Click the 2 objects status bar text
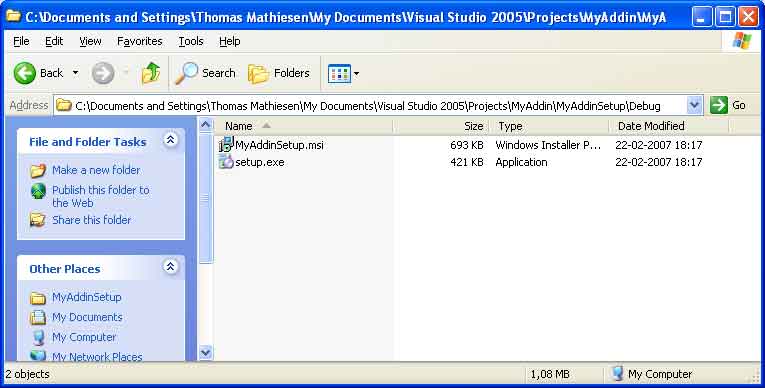 [x=27, y=374]
